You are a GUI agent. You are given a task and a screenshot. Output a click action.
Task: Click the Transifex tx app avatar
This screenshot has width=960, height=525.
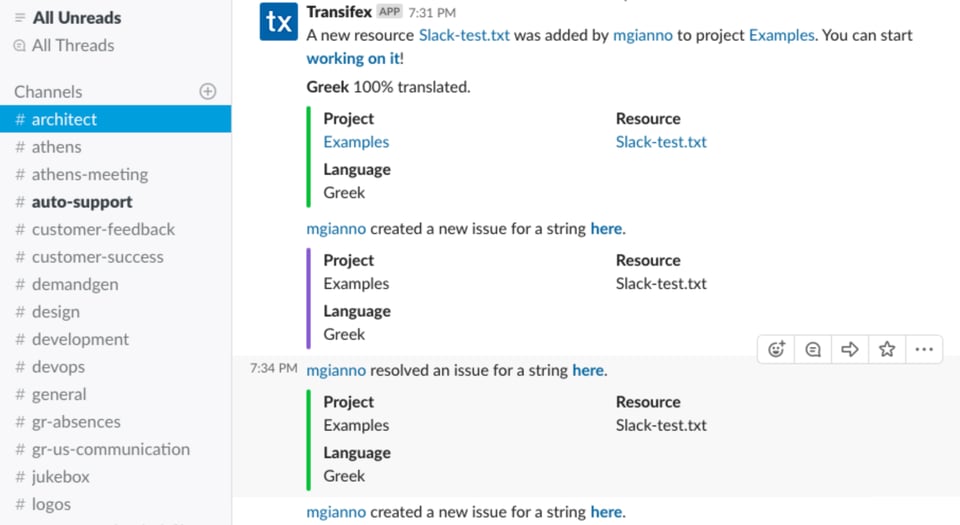[279, 21]
